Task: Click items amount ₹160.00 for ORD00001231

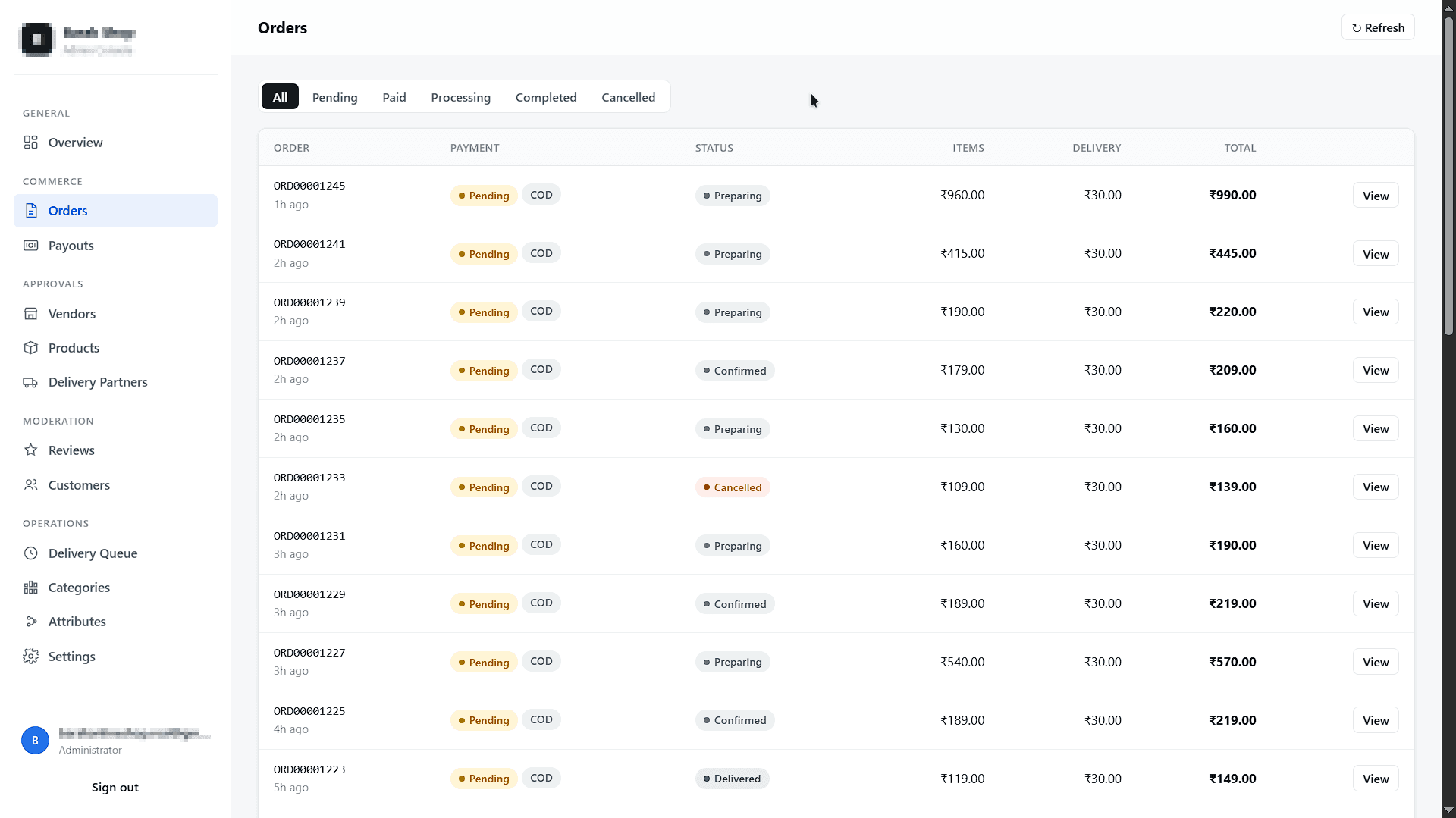Action: (962, 545)
